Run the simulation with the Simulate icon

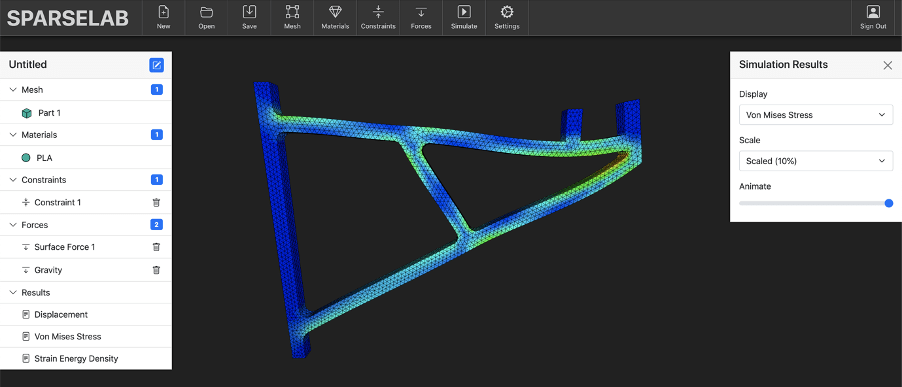464,12
